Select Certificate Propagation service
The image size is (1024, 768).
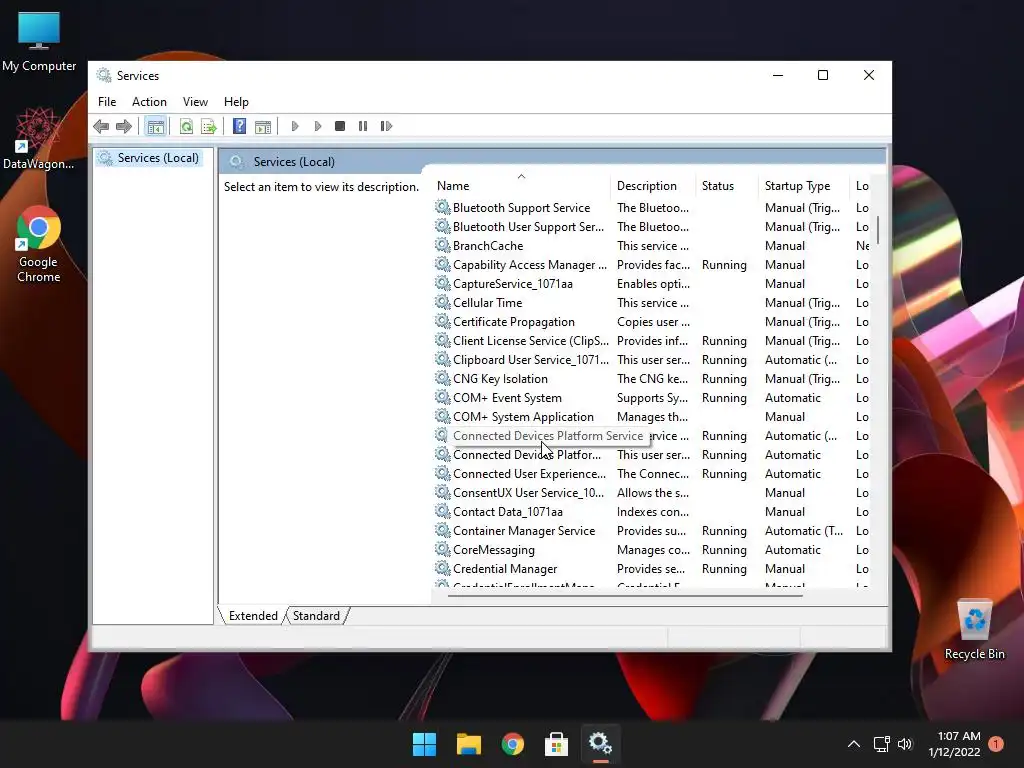[x=652, y=321]
